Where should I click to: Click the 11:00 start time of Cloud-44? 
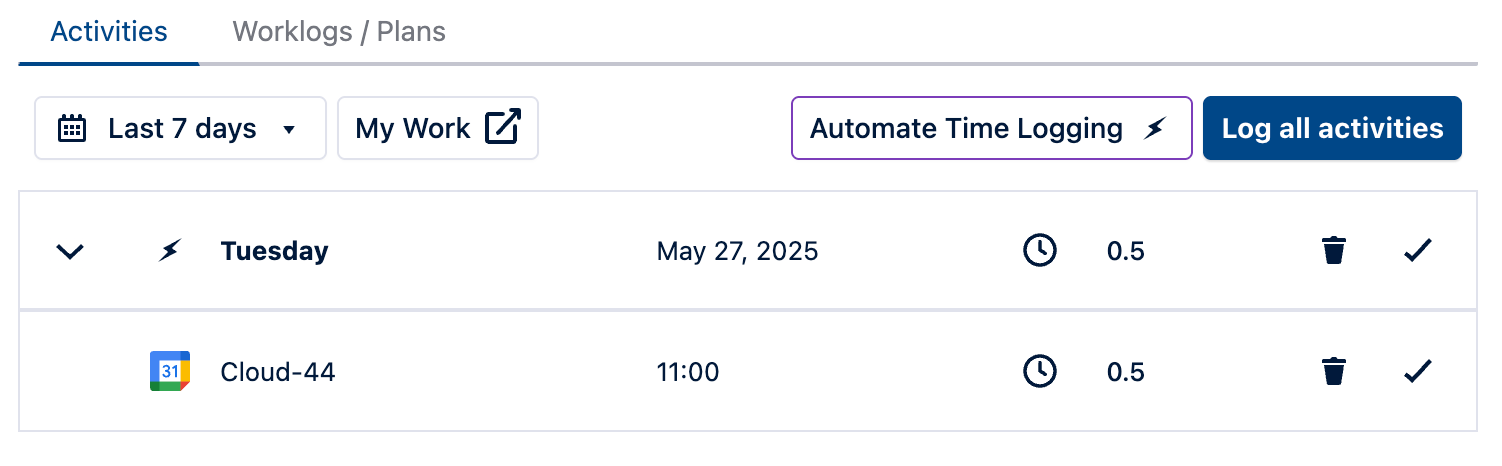pos(688,372)
